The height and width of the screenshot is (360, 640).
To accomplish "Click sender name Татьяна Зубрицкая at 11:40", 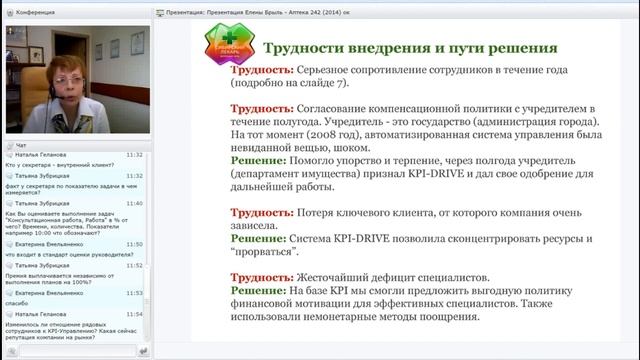I will point(42,203).
